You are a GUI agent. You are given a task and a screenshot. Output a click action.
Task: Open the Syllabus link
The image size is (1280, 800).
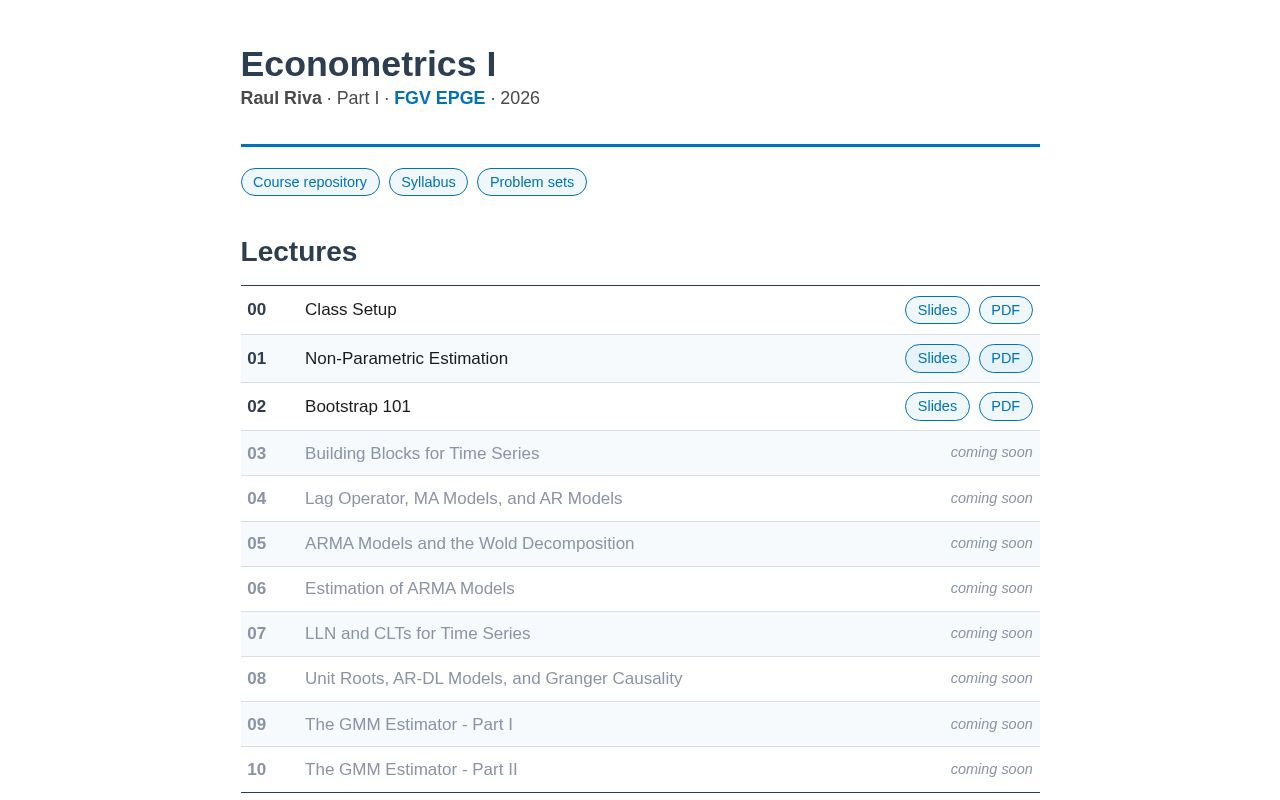click(x=428, y=182)
